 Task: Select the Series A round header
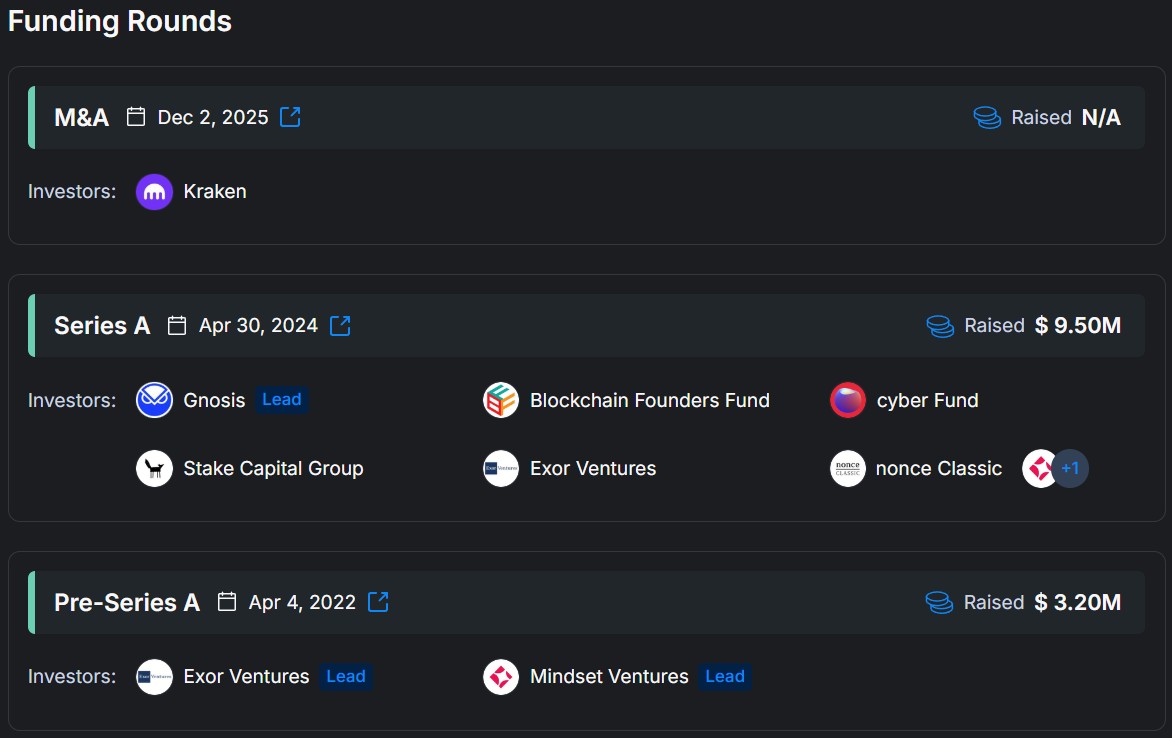(586, 325)
